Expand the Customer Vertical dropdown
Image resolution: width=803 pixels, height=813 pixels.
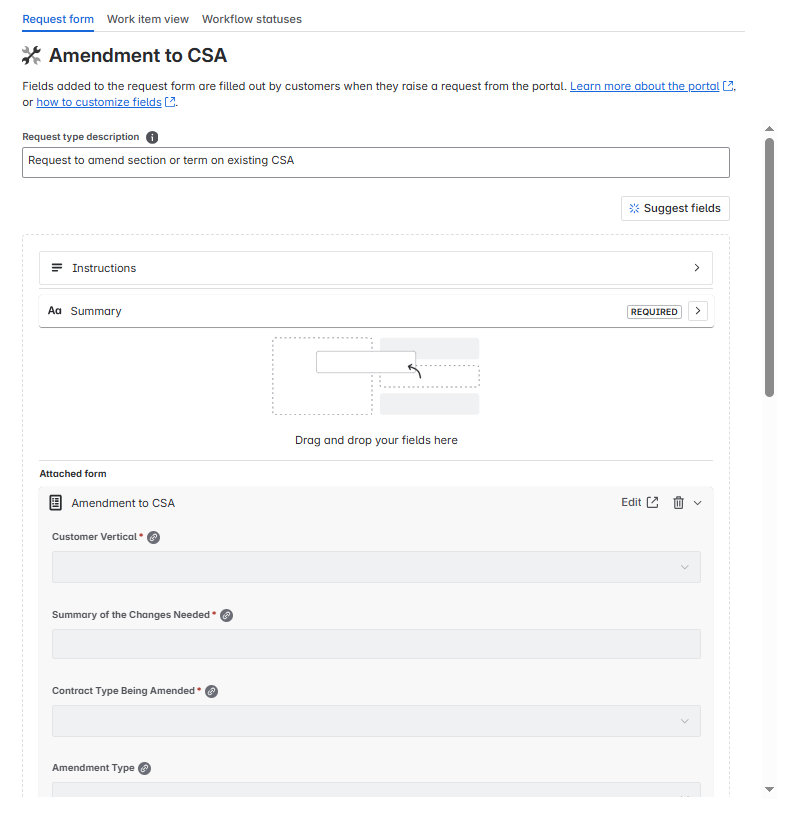685,566
